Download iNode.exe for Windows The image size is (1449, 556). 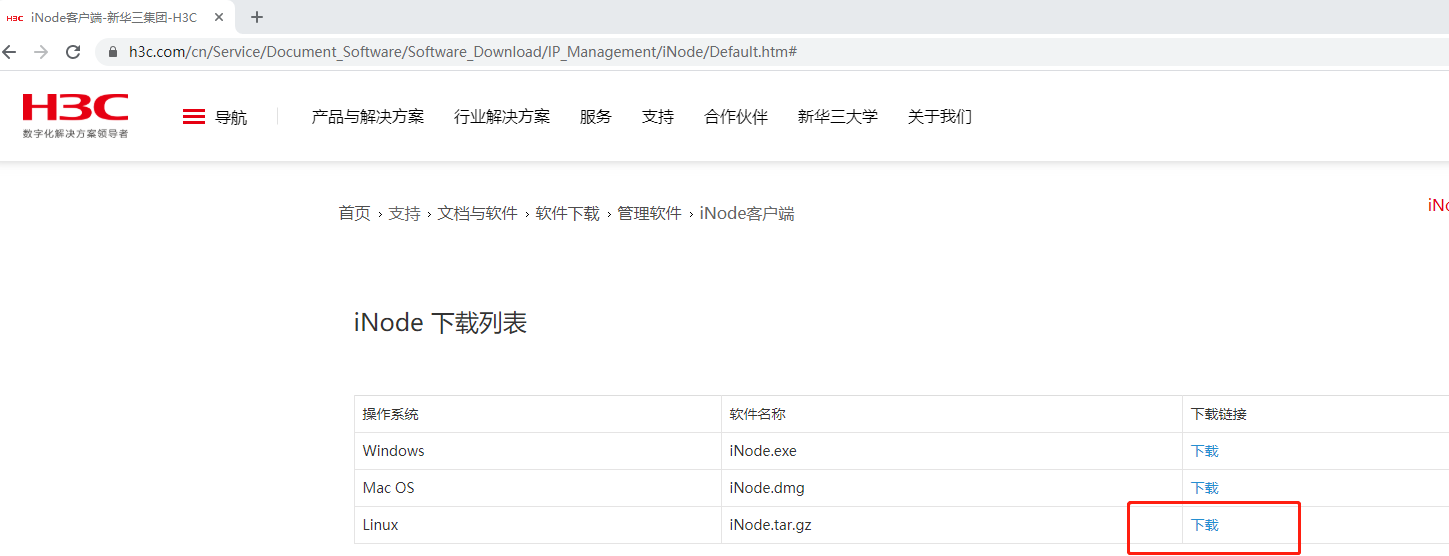(x=1205, y=451)
